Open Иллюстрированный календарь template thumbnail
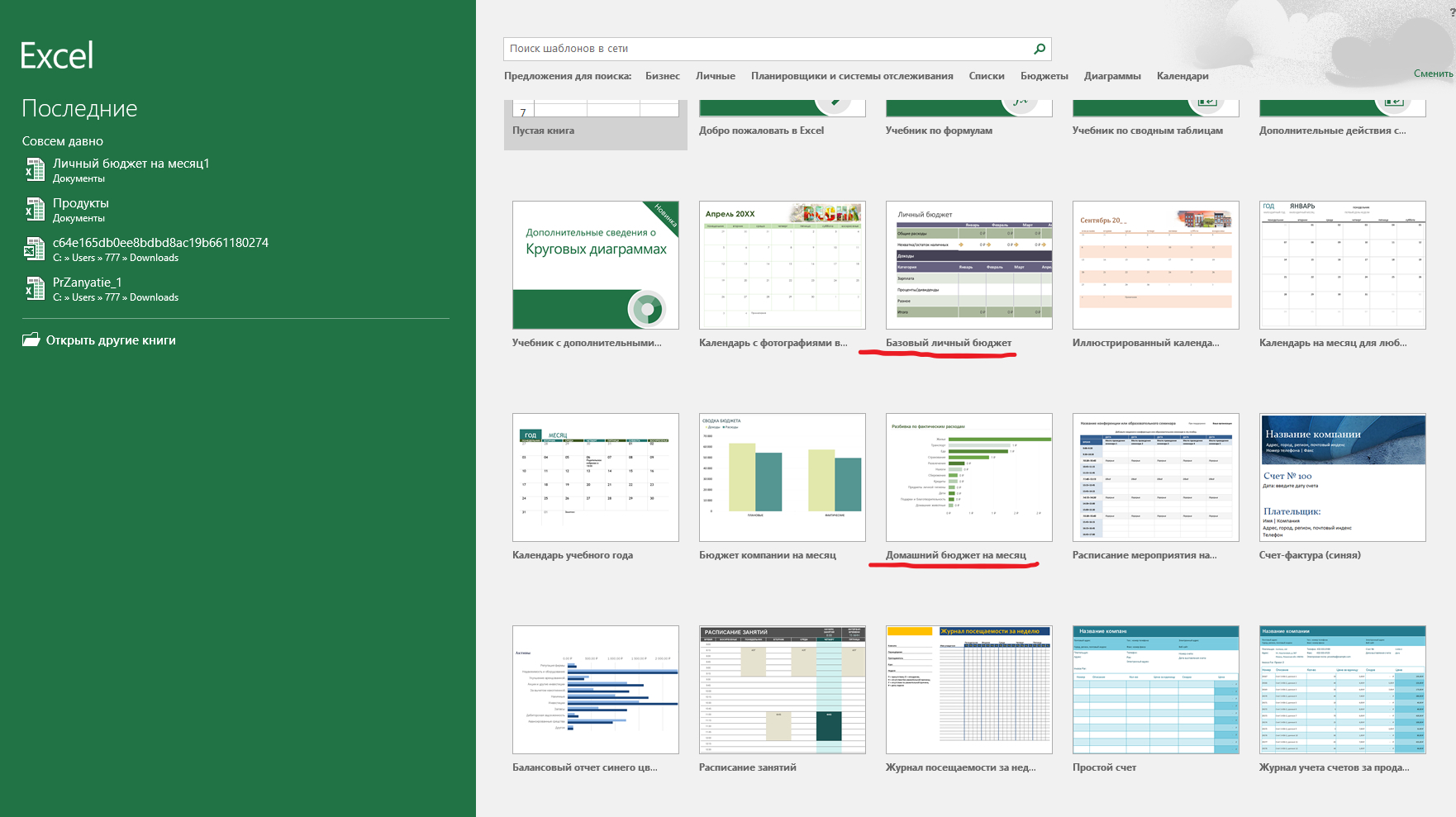The width and height of the screenshot is (1456, 817). [x=1156, y=265]
